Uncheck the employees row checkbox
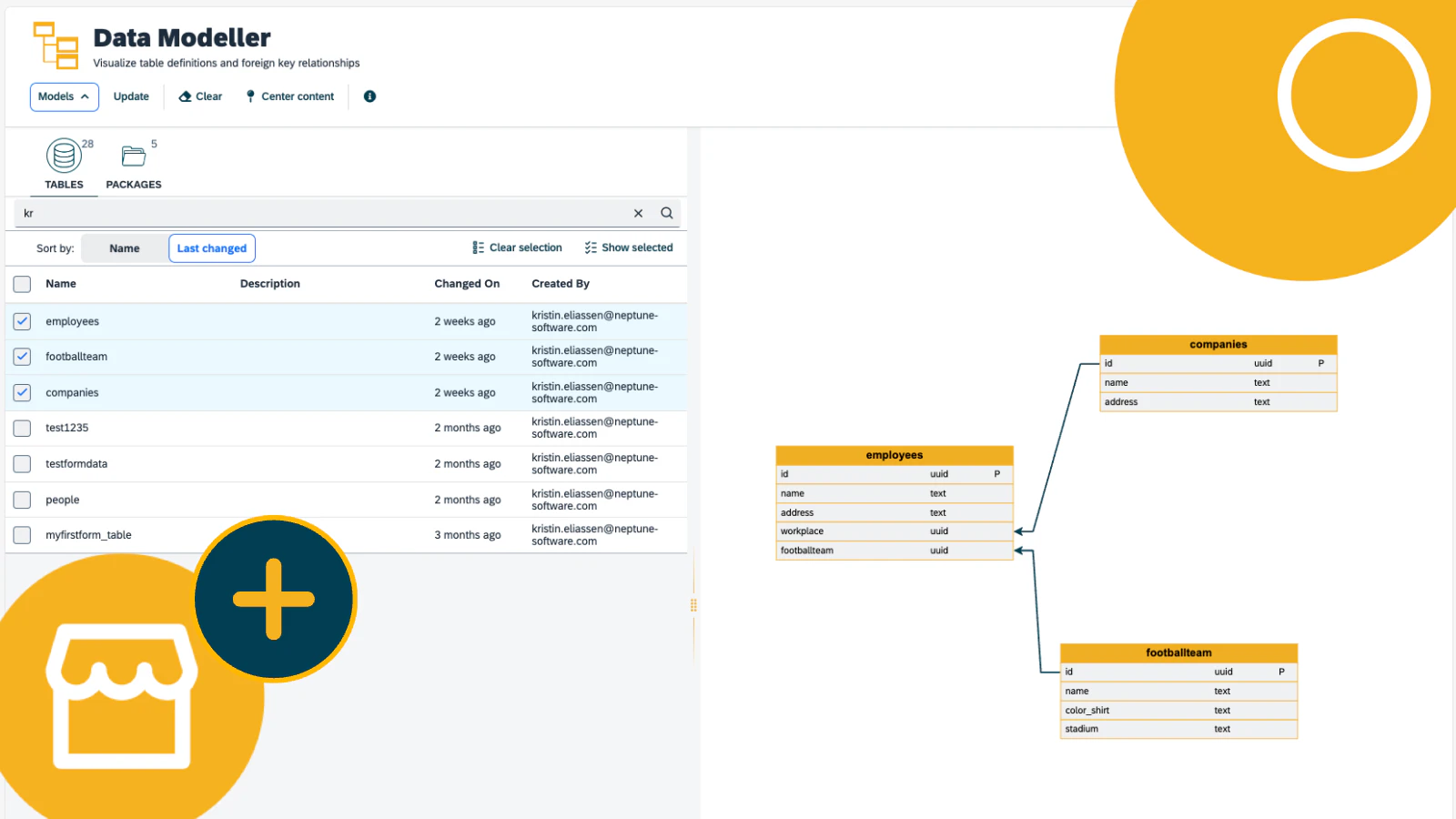The width and height of the screenshot is (1456, 819). coord(22,321)
